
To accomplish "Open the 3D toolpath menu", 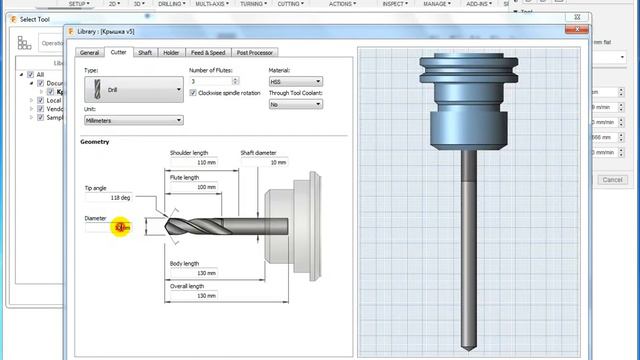I will pyautogui.click(x=139, y=4).
